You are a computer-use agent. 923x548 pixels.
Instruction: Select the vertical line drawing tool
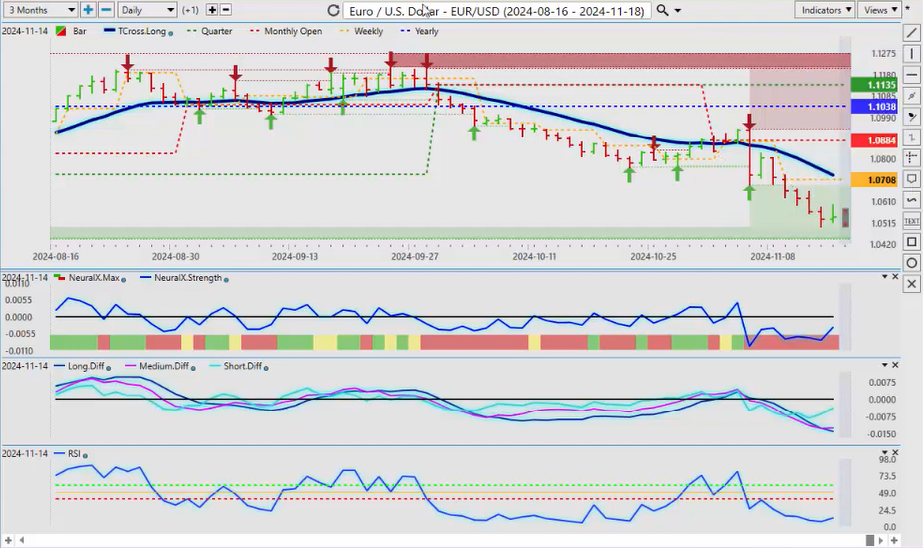click(911, 54)
